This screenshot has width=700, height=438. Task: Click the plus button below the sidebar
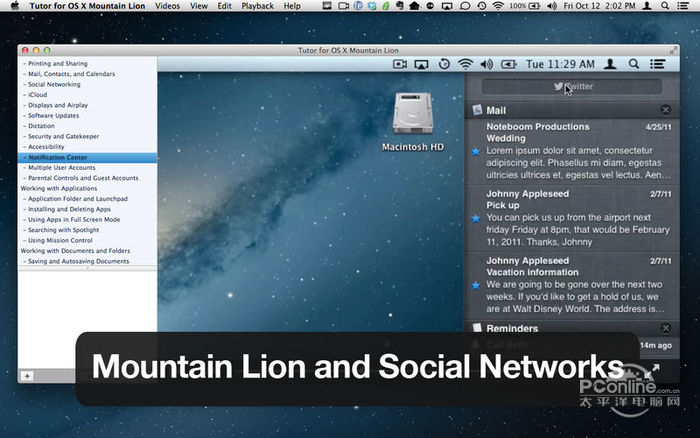27,376
